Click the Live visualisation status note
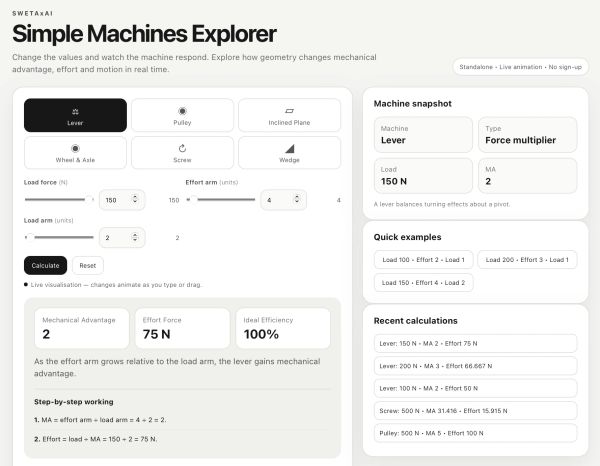Screen dimensions: 600x466 114,285
